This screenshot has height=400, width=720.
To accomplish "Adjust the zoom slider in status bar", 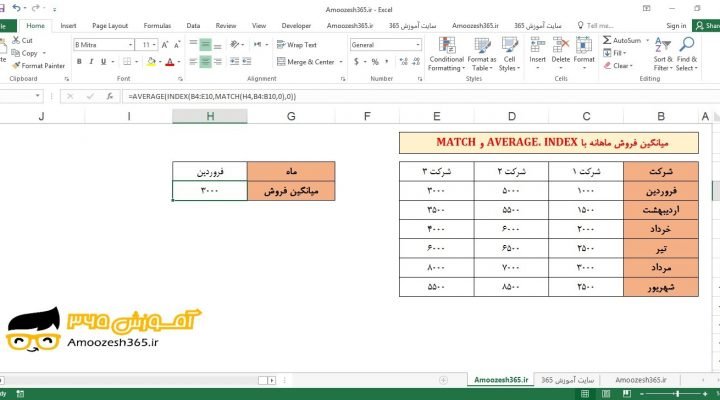I will pyautogui.click(x=677, y=394).
